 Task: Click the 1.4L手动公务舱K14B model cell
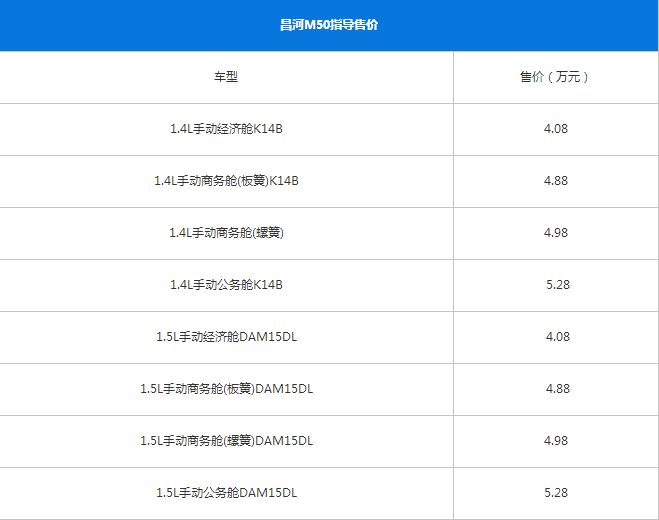[x=226, y=285]
